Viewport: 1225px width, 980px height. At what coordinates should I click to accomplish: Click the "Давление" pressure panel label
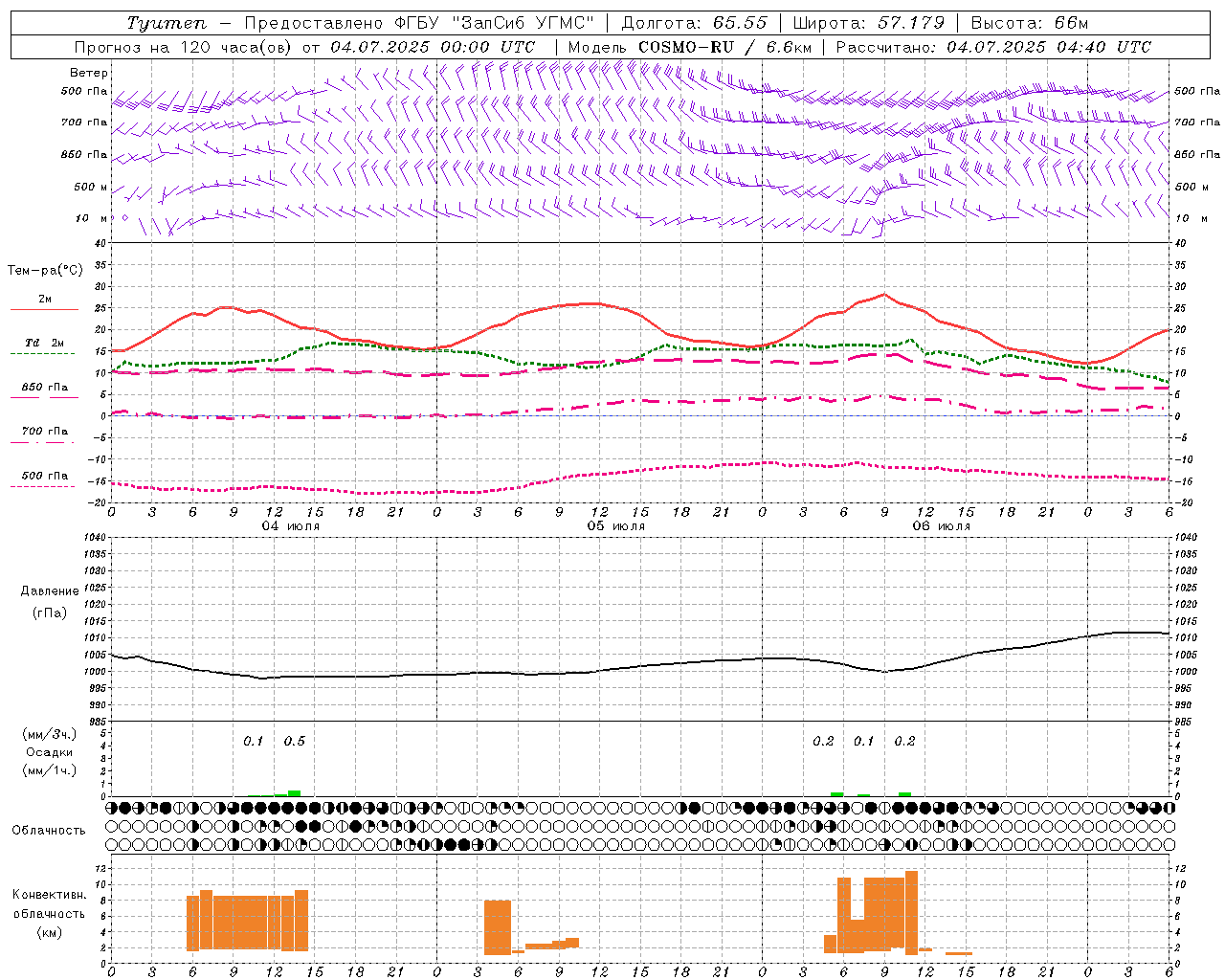[50, 591]
